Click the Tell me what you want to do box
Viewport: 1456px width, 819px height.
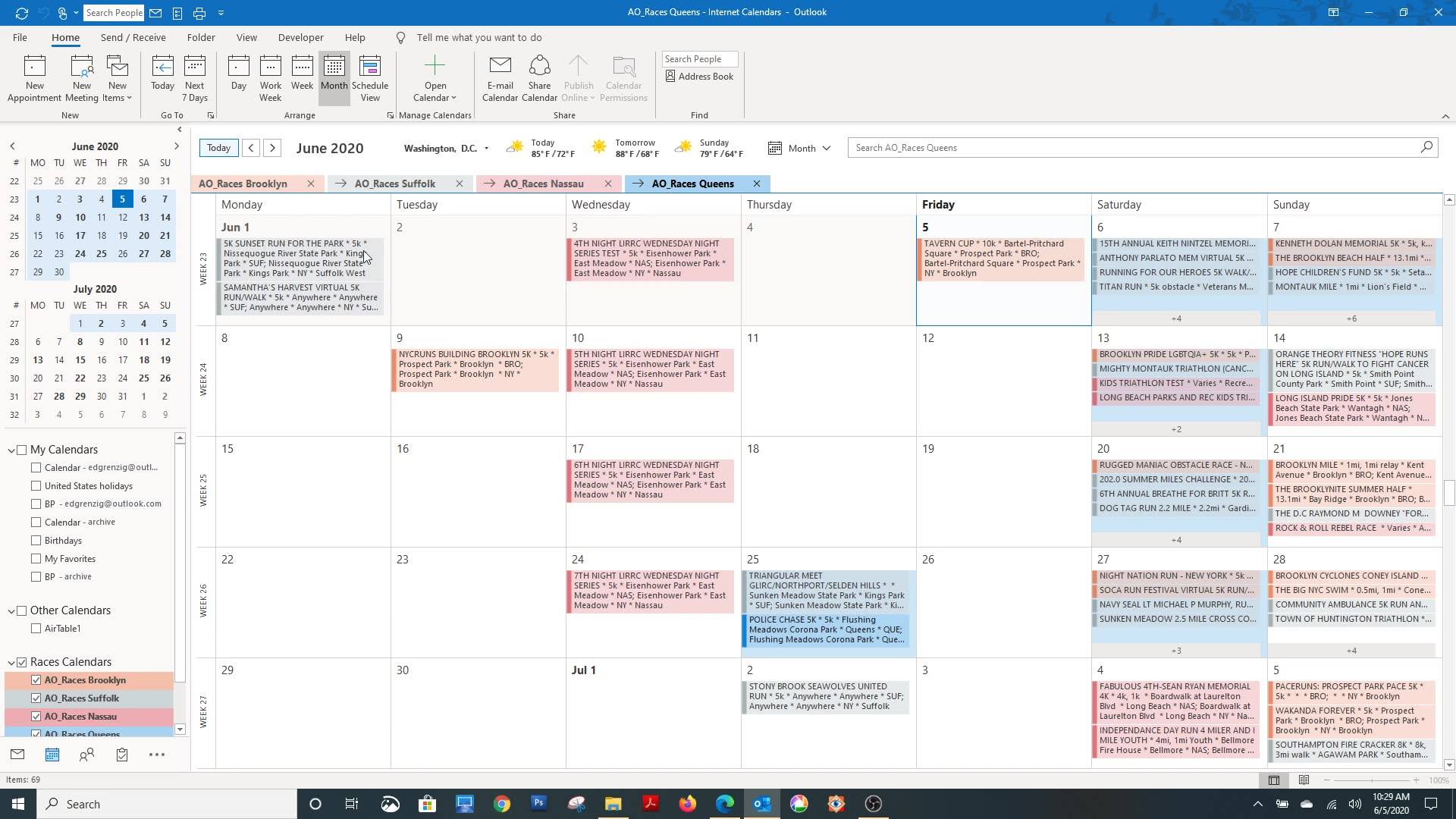pyautogui.click(x=479, y=37)
